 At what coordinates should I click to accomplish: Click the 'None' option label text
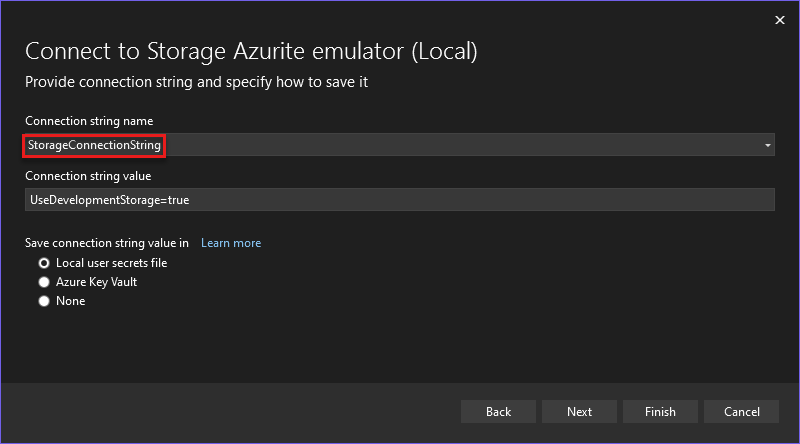click(x=70, y=301)
